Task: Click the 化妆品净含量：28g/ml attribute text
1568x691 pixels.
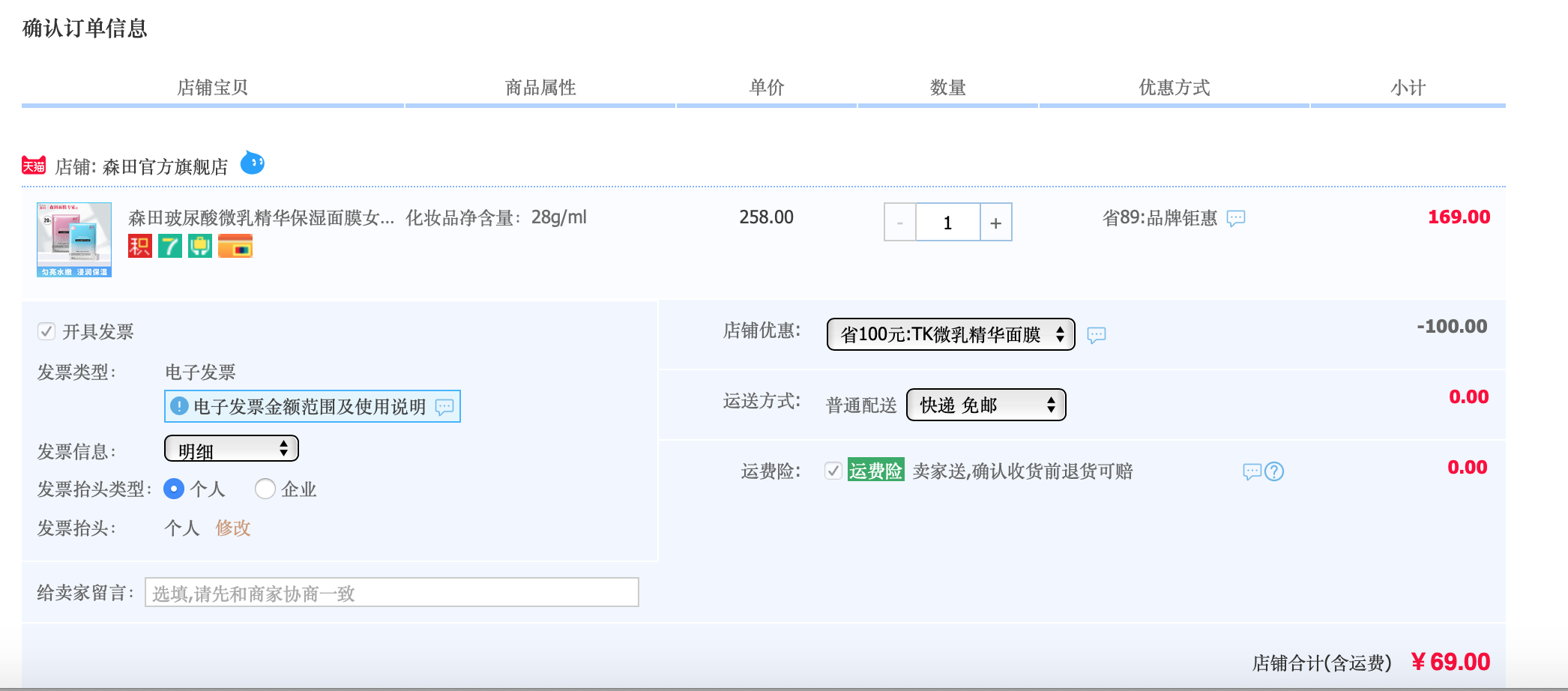Action: click(x=496, y=217)
